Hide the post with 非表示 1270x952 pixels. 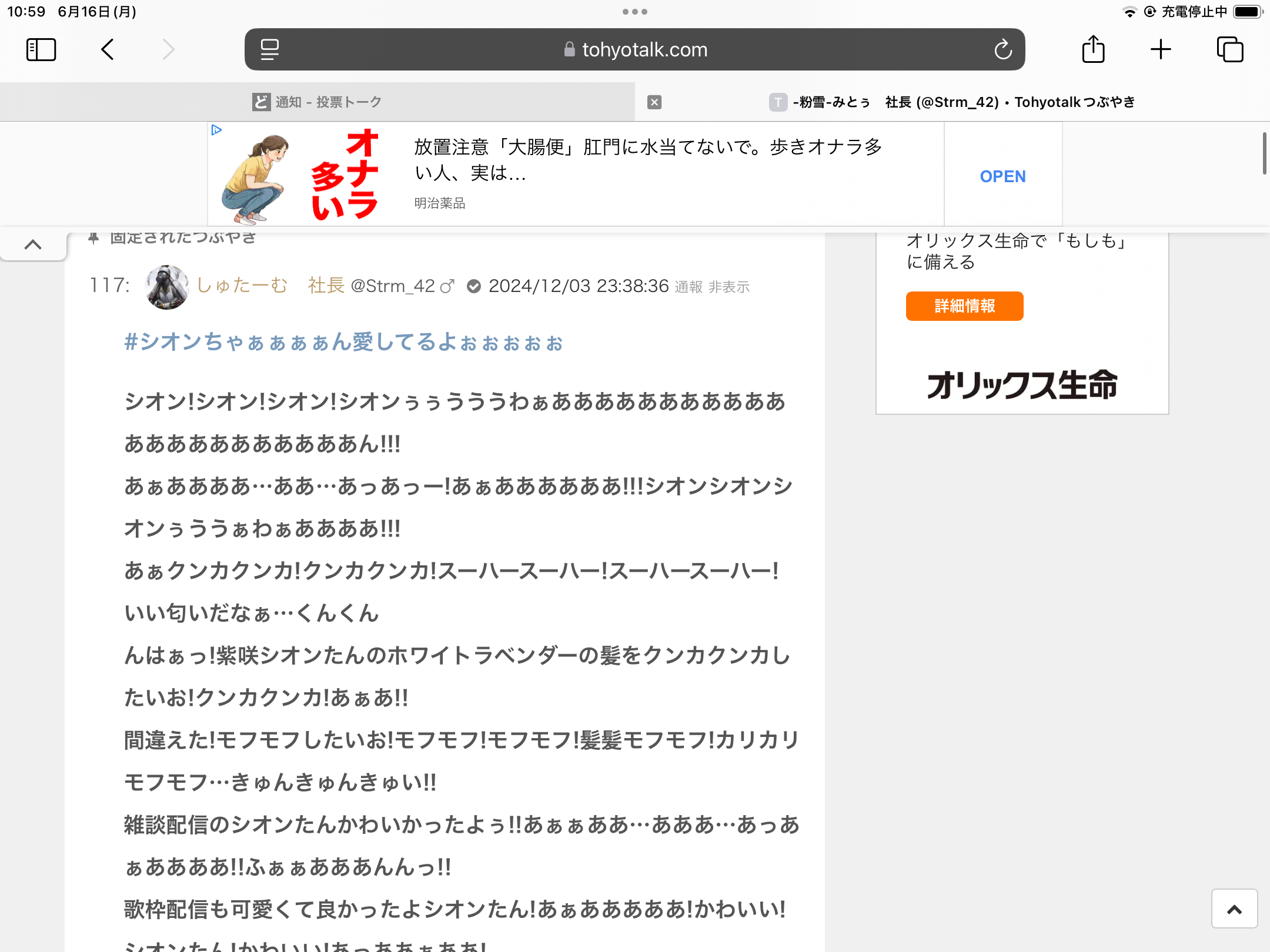coord(729,287)
